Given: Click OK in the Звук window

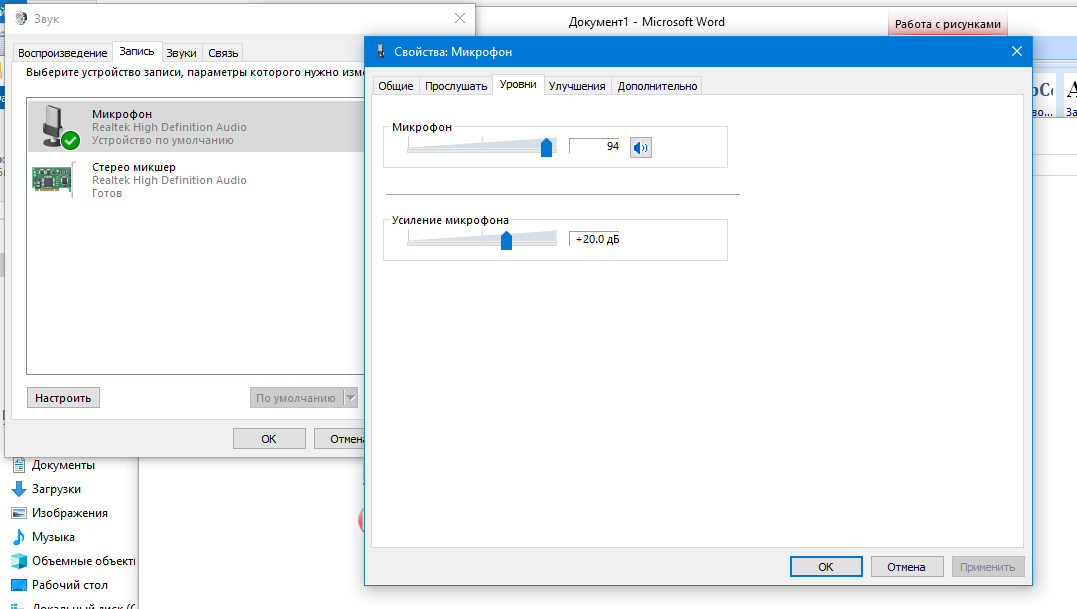Looking at the screenshot, I should click(269, 439).
